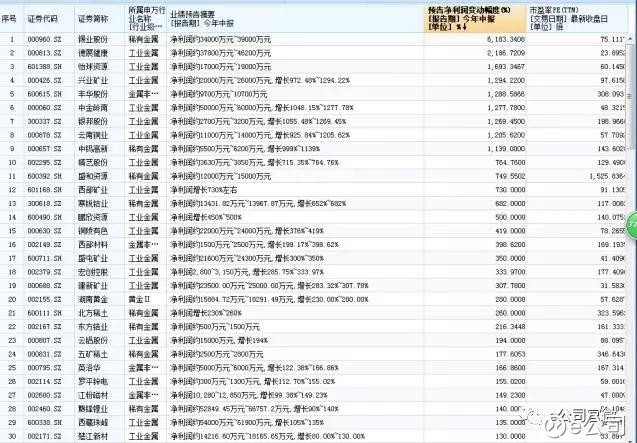Screen dimensions: 637x443
Task: Click the profit change value 2,186.7209
Action: tap(506, 53)
